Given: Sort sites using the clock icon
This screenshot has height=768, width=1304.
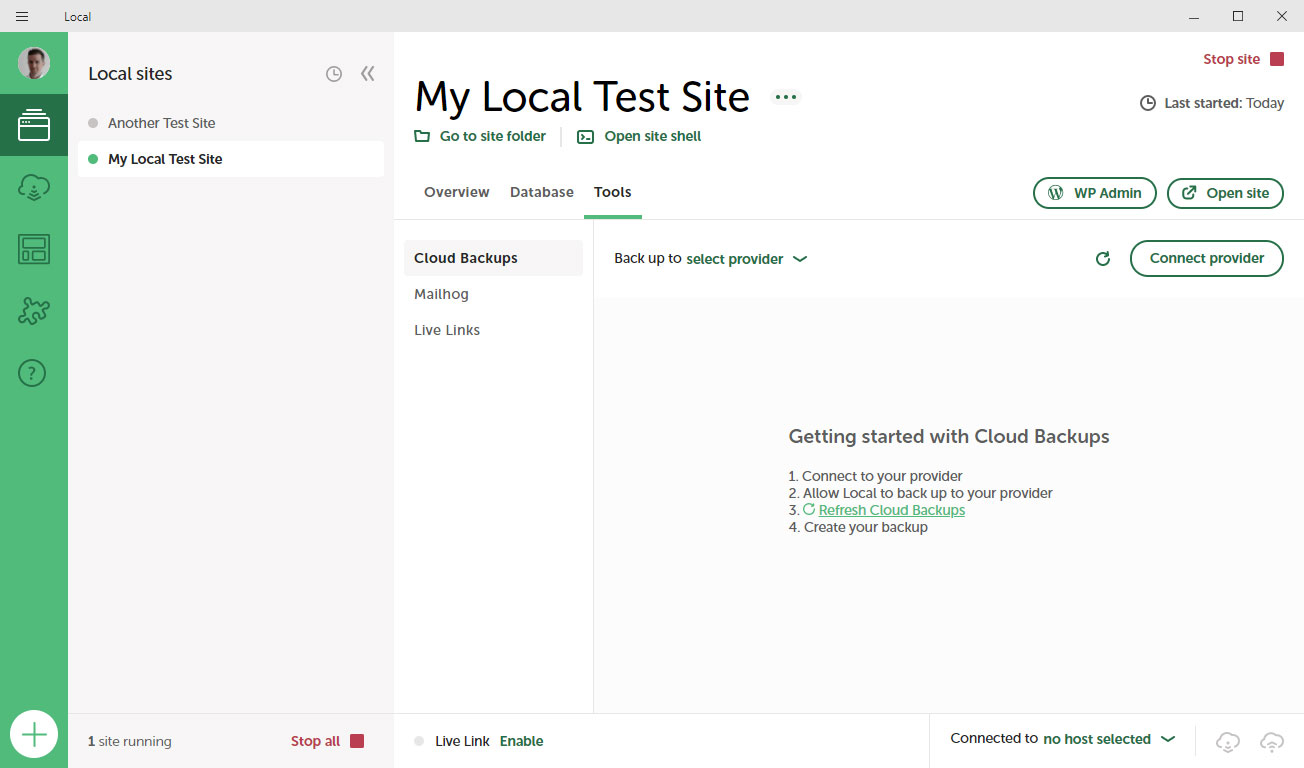Looking at the screenshot, I should [334, 74].
